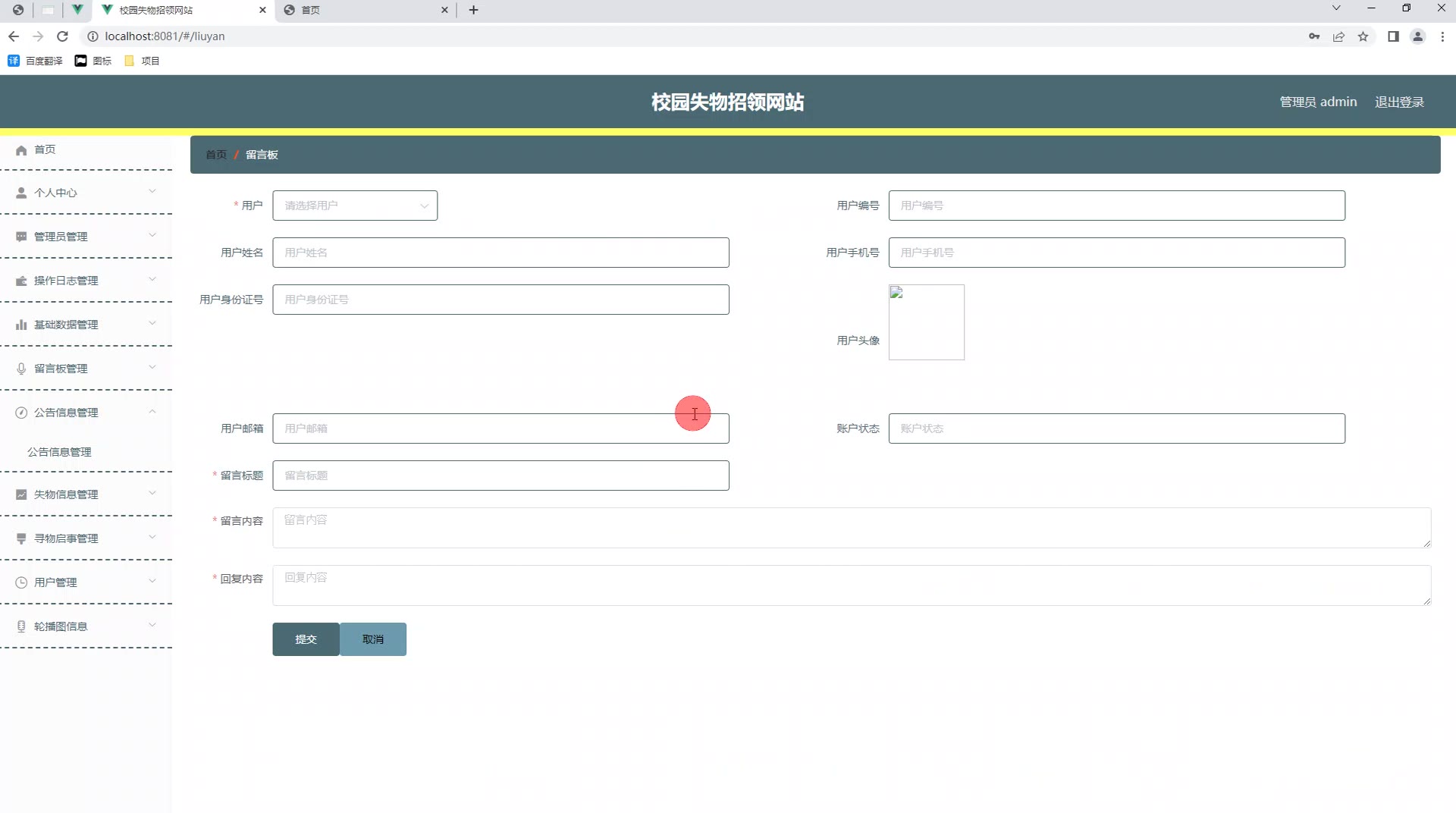Focus the 用户邮箱 input field

pos(500,428)
